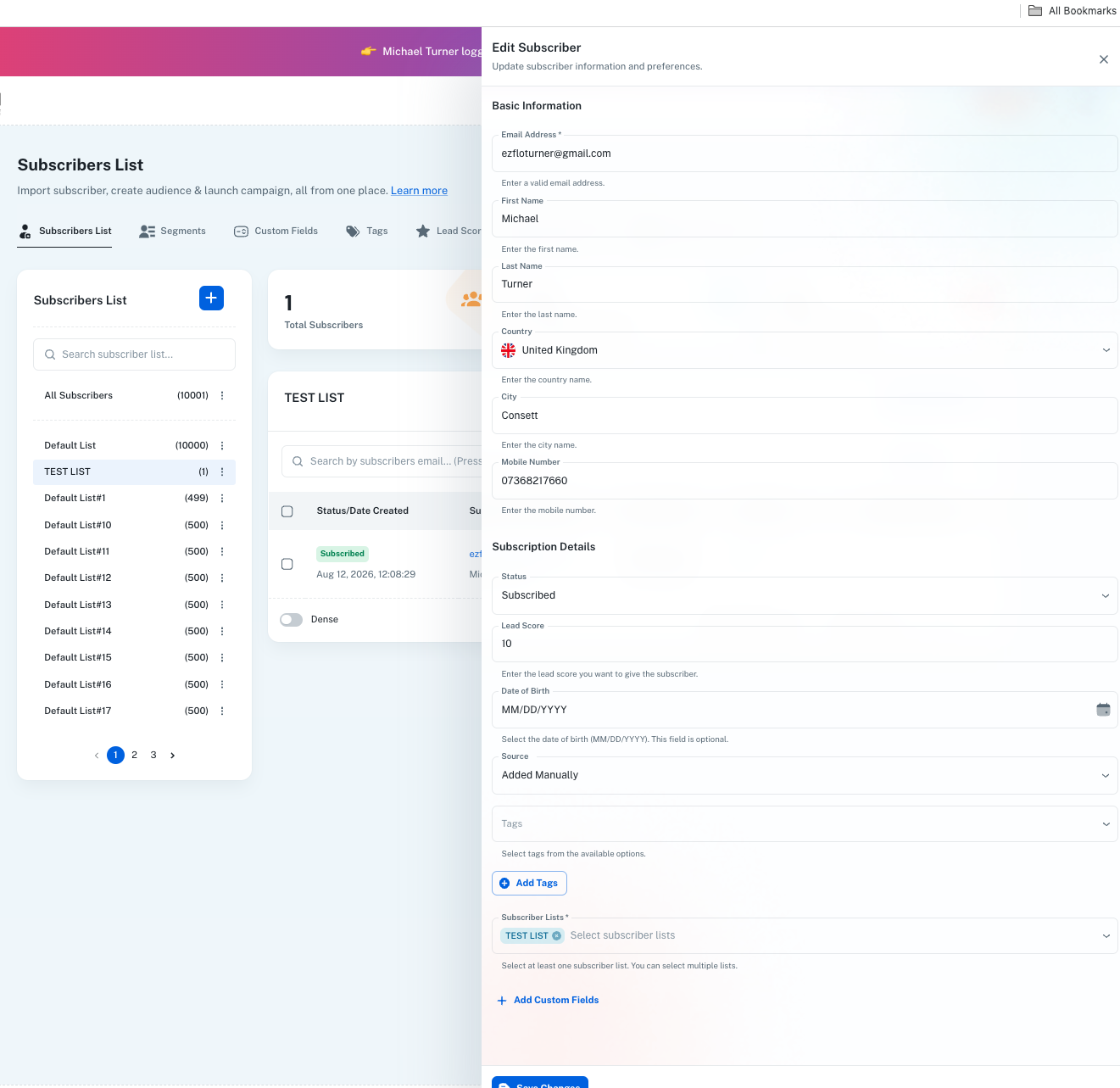The image size is (1120, 1088).
Task: Select the TEST LIST row in the sidebar
Action: click(134, 471)
